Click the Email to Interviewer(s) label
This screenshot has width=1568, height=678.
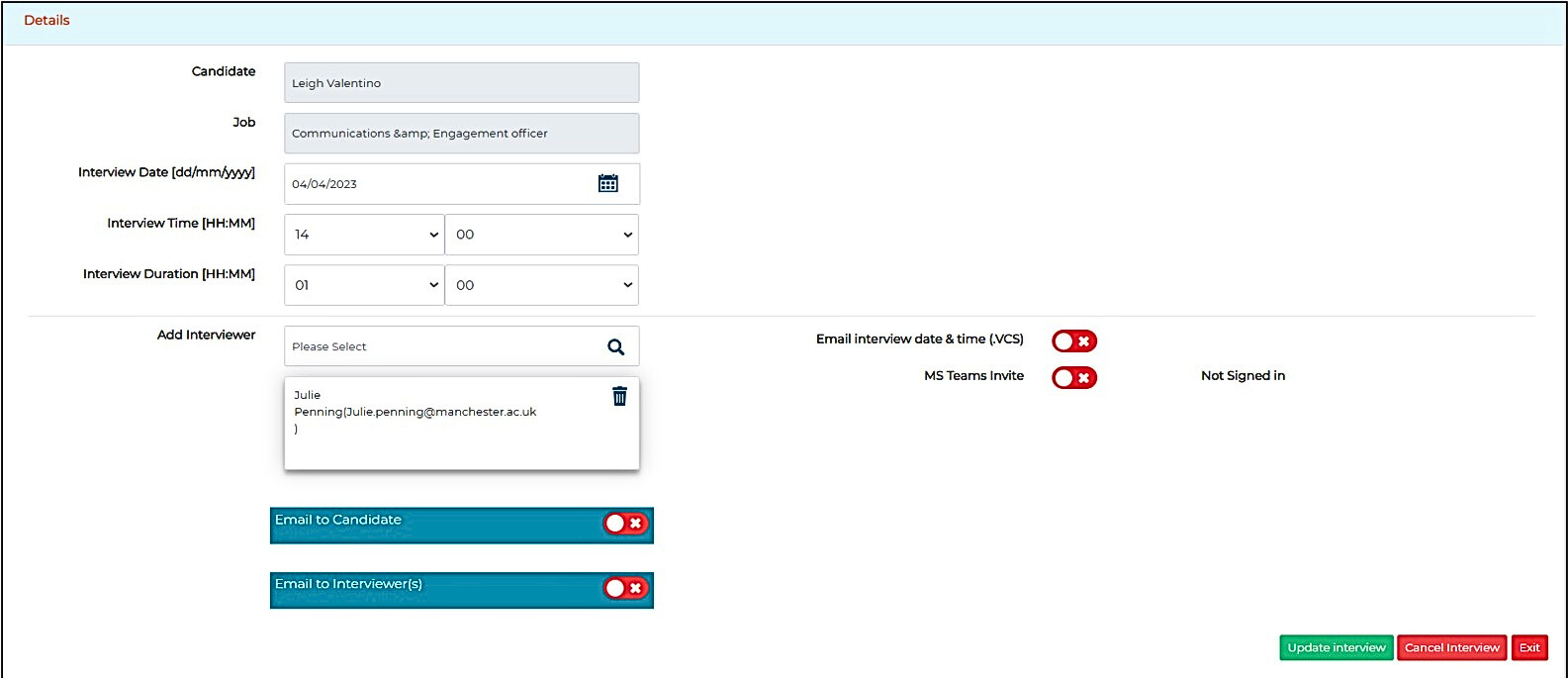tap(348, 584)
